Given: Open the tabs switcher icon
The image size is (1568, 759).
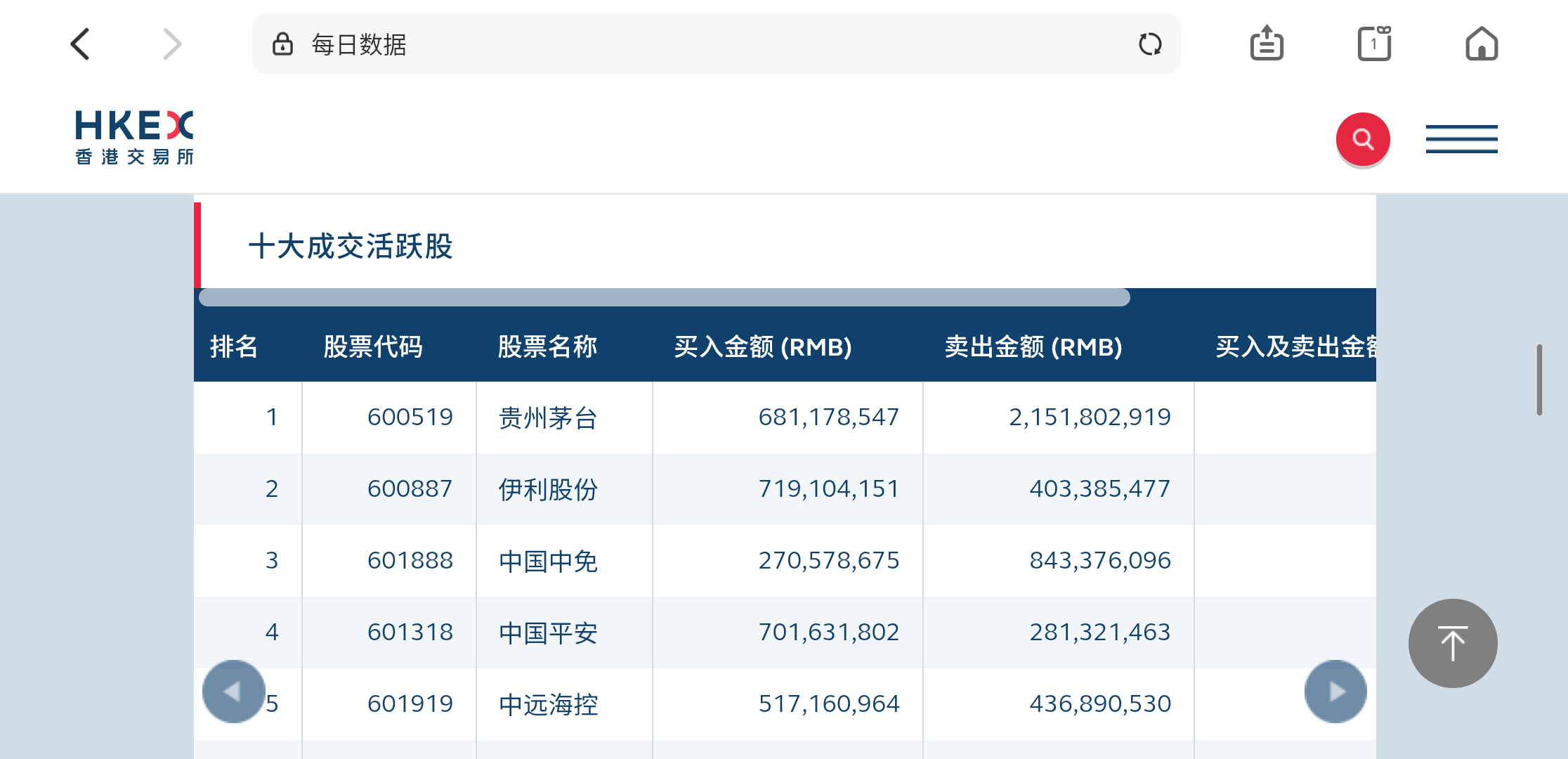Looking at the screenshot, I should pos(1374,44).
